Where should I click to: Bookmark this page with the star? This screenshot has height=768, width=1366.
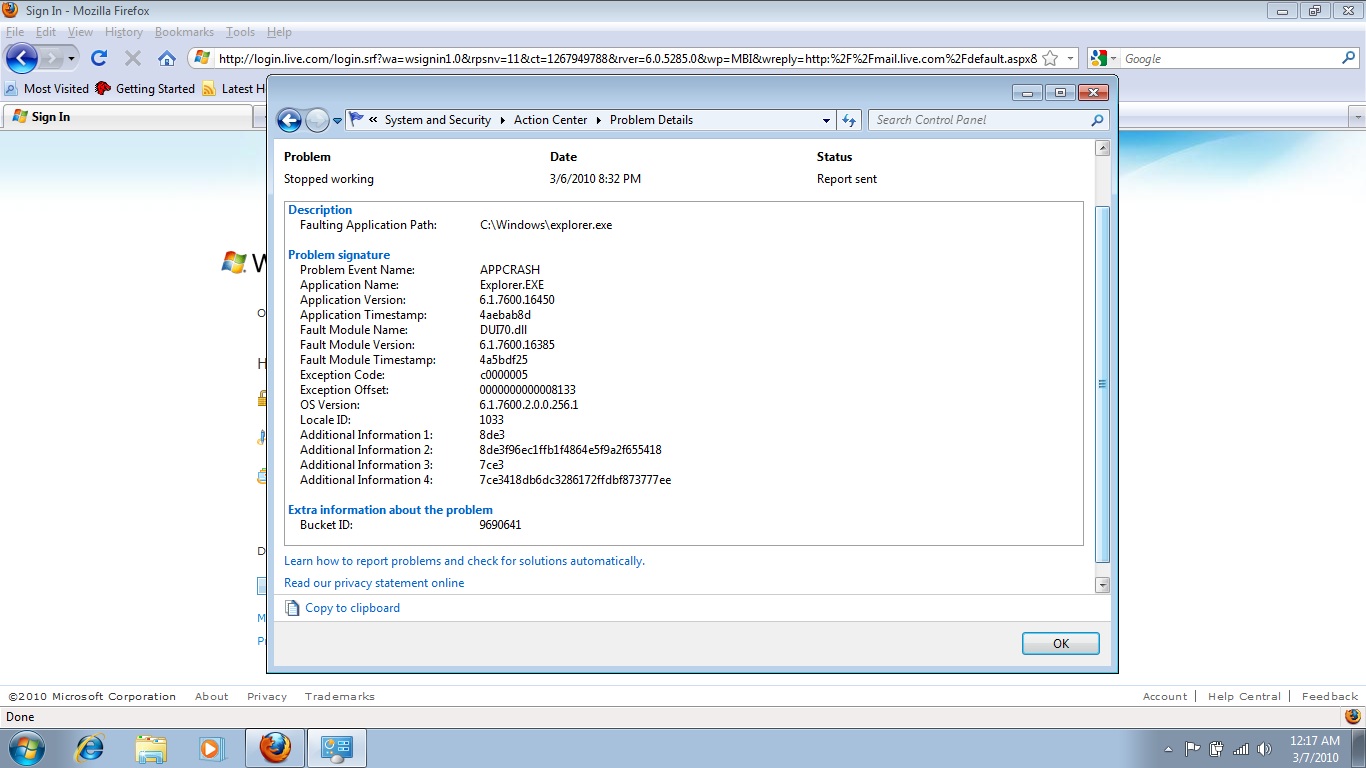point(1050,59)
